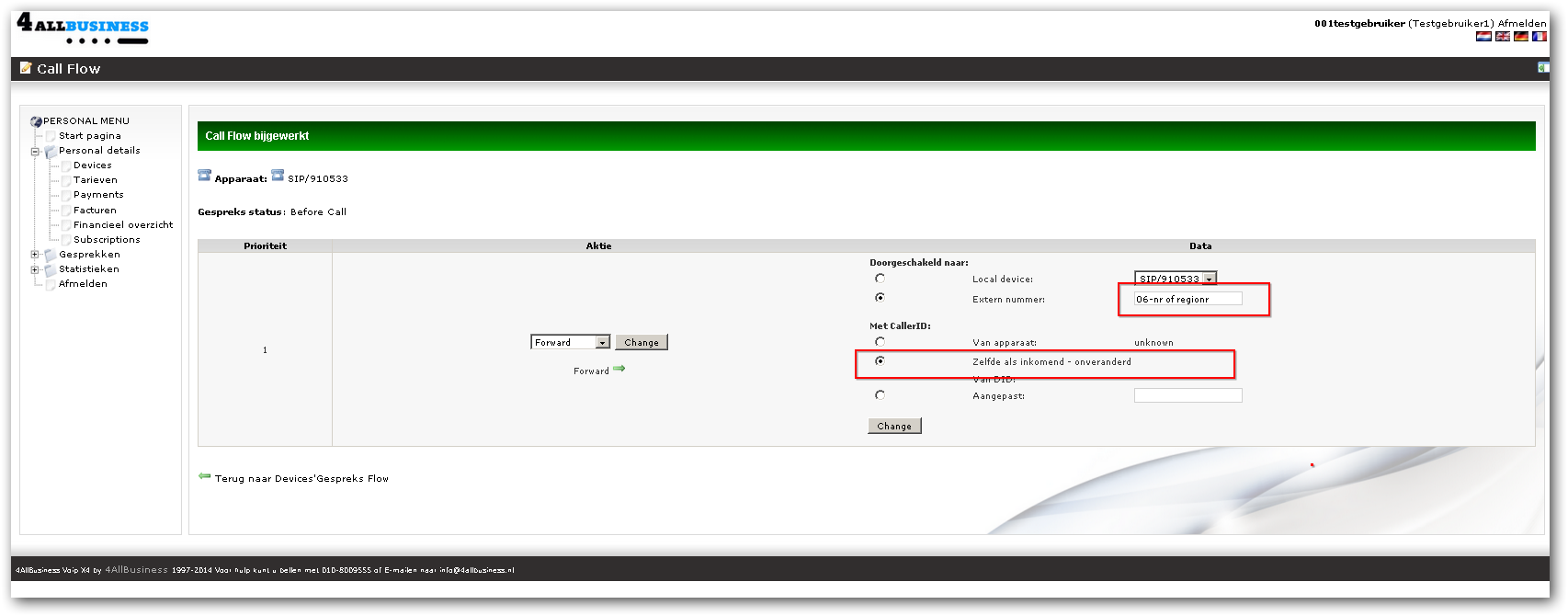The image size is (1568, 616).
Task: Click the Aangepast caller ID text field
Action: point(1187,395)
